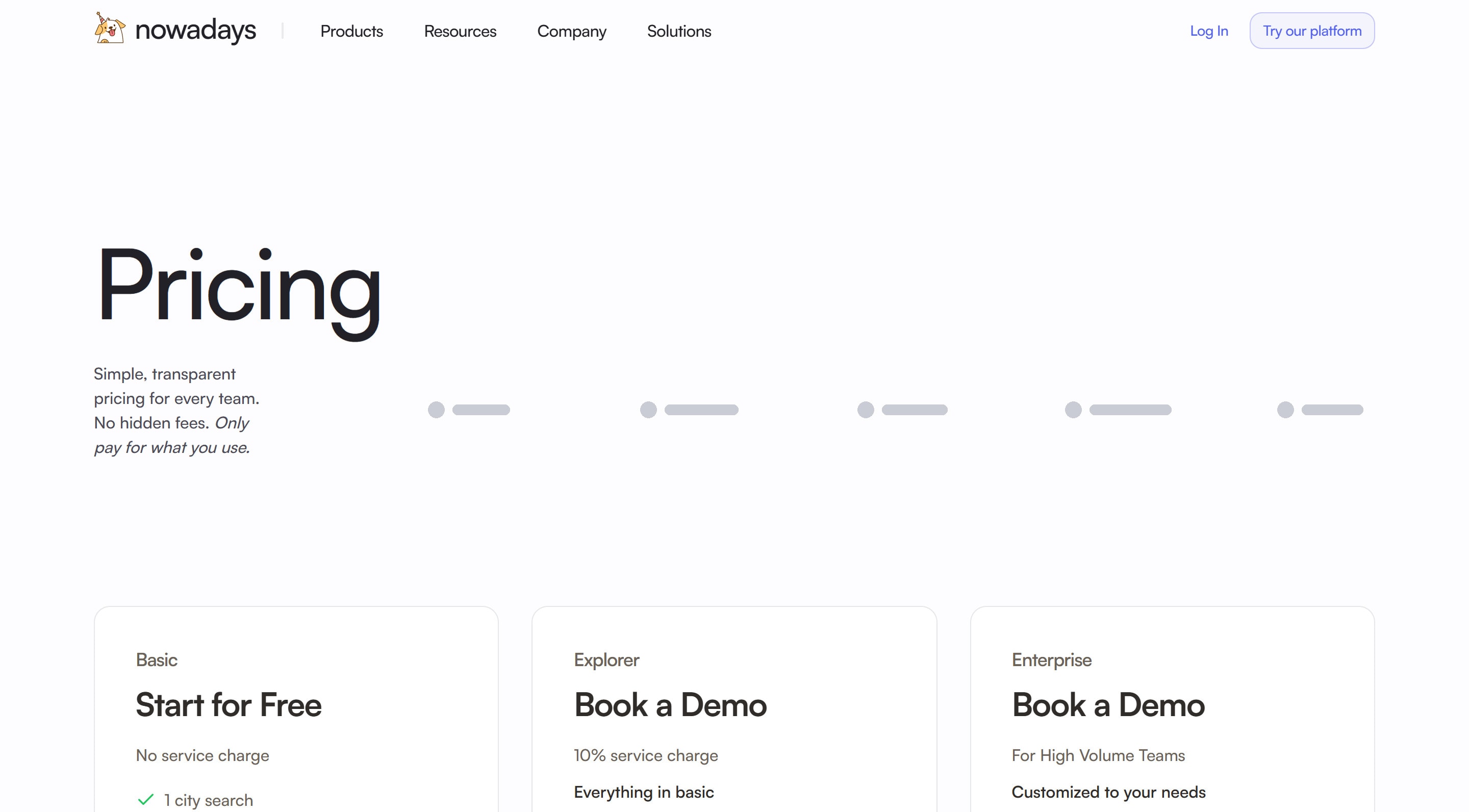
Task: Click the Only pay for what you use text
Action: tap(172, 435)
